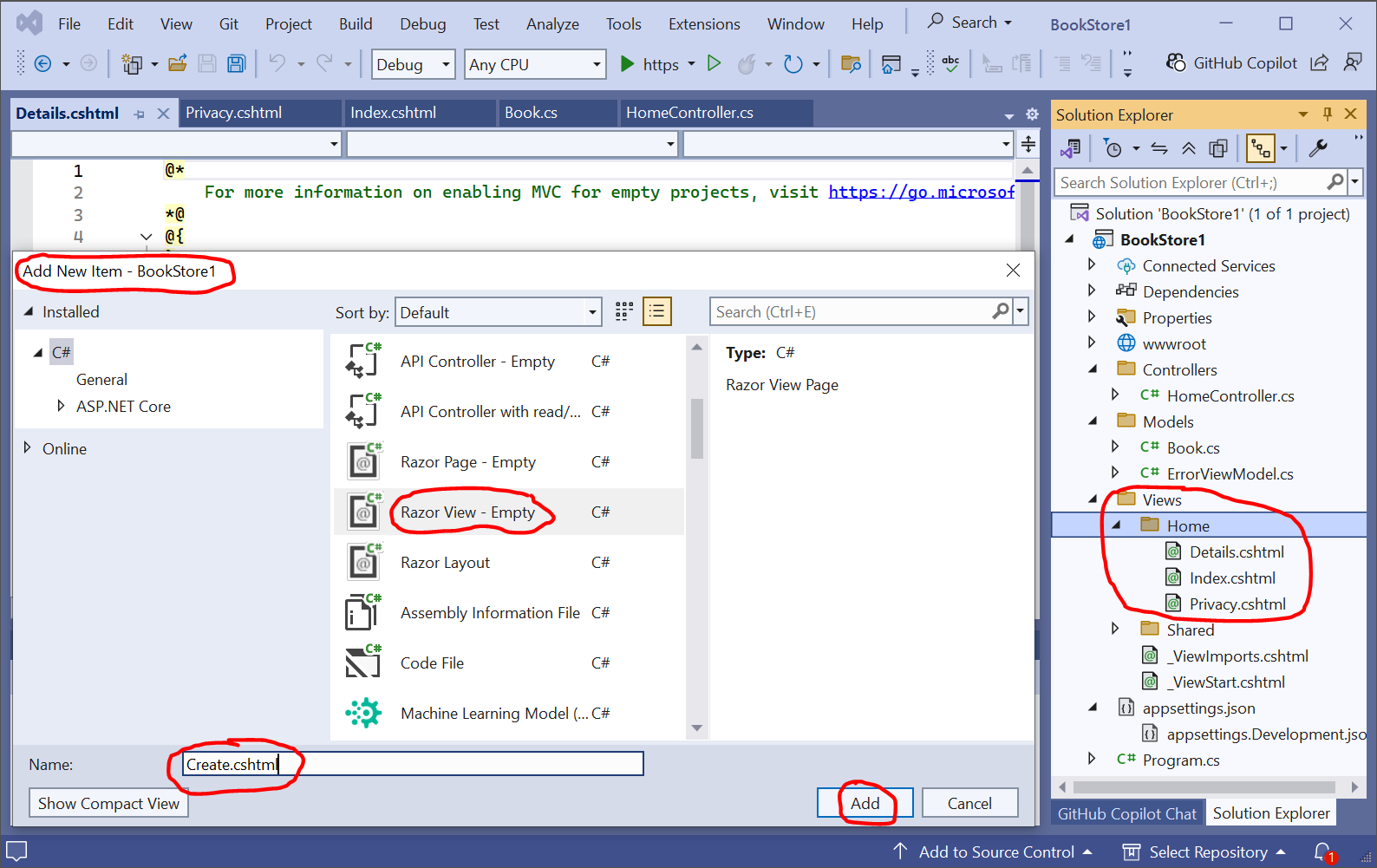Click the Navigate Backward arrow icon
1377x868 pixels.
42,63
